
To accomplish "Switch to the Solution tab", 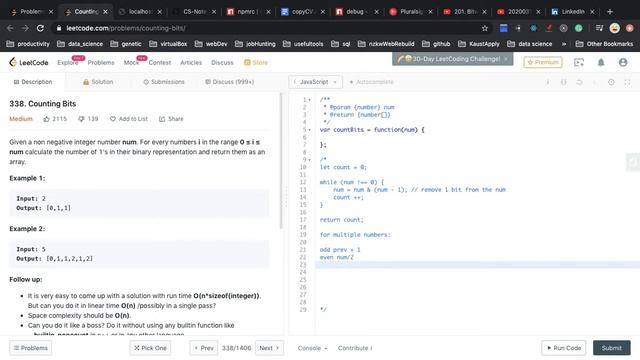I will pos(98,82).
